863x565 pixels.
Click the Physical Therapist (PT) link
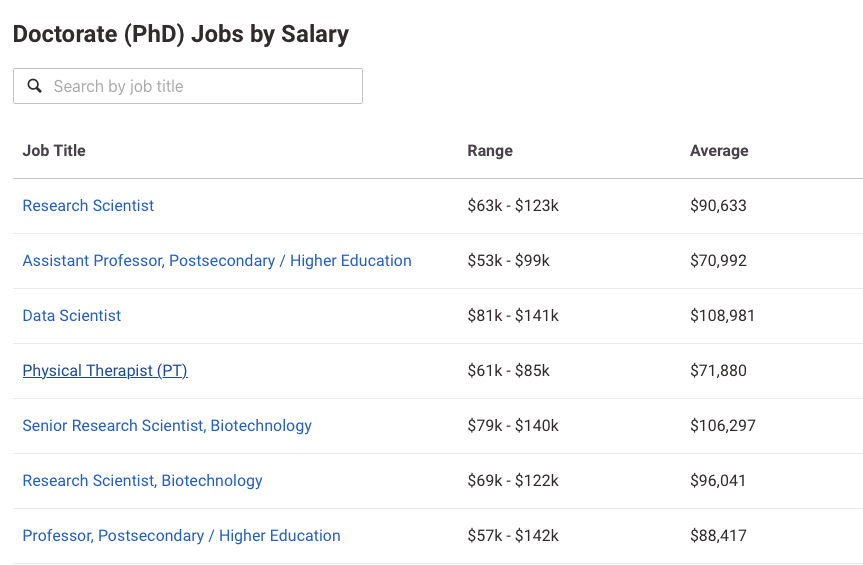(x=105, y=371)
